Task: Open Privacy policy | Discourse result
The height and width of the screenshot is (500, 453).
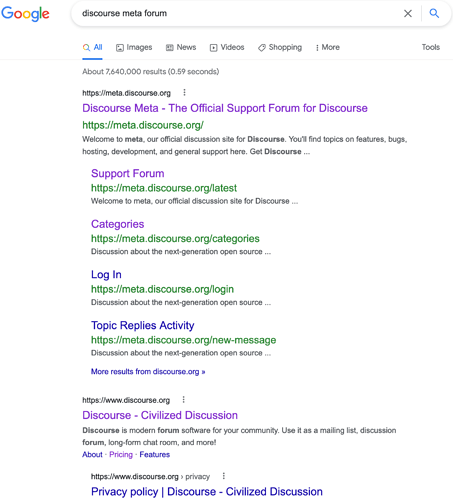Action: pyautogui.click(x=207, y=492)
